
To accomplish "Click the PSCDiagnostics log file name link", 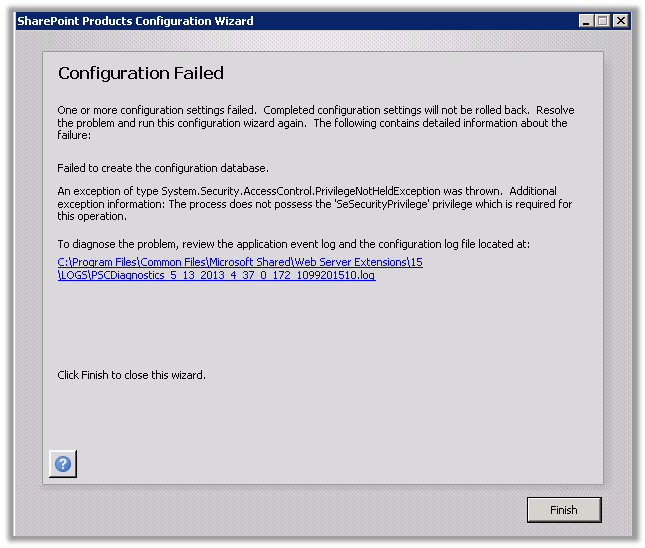I will click(220, 275).
